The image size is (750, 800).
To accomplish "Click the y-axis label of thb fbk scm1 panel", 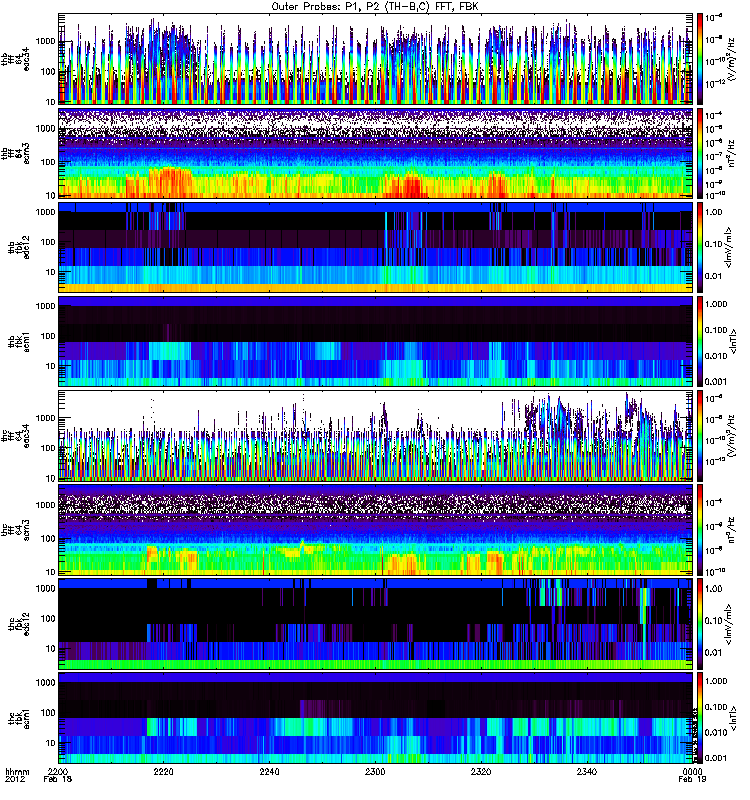I will coord(18,342).
